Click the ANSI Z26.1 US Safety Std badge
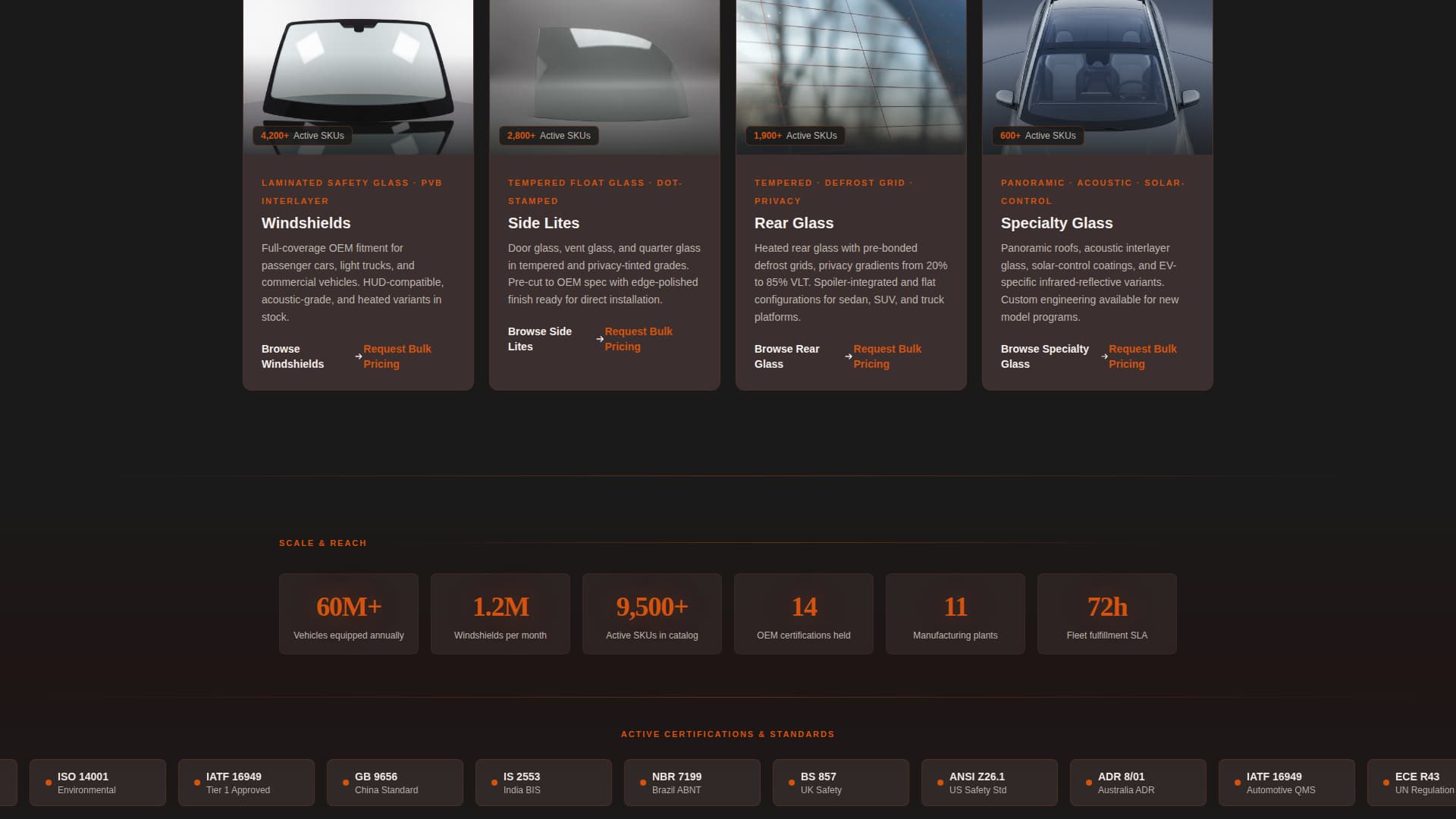This screenshot has width=1456, height=819. click(989, 782)
